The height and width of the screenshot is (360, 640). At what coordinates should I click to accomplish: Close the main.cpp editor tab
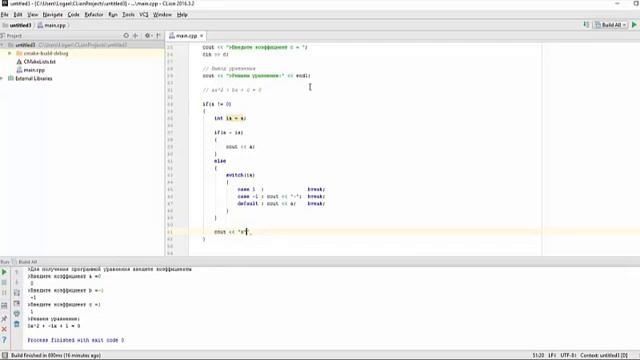pos(201,36)
